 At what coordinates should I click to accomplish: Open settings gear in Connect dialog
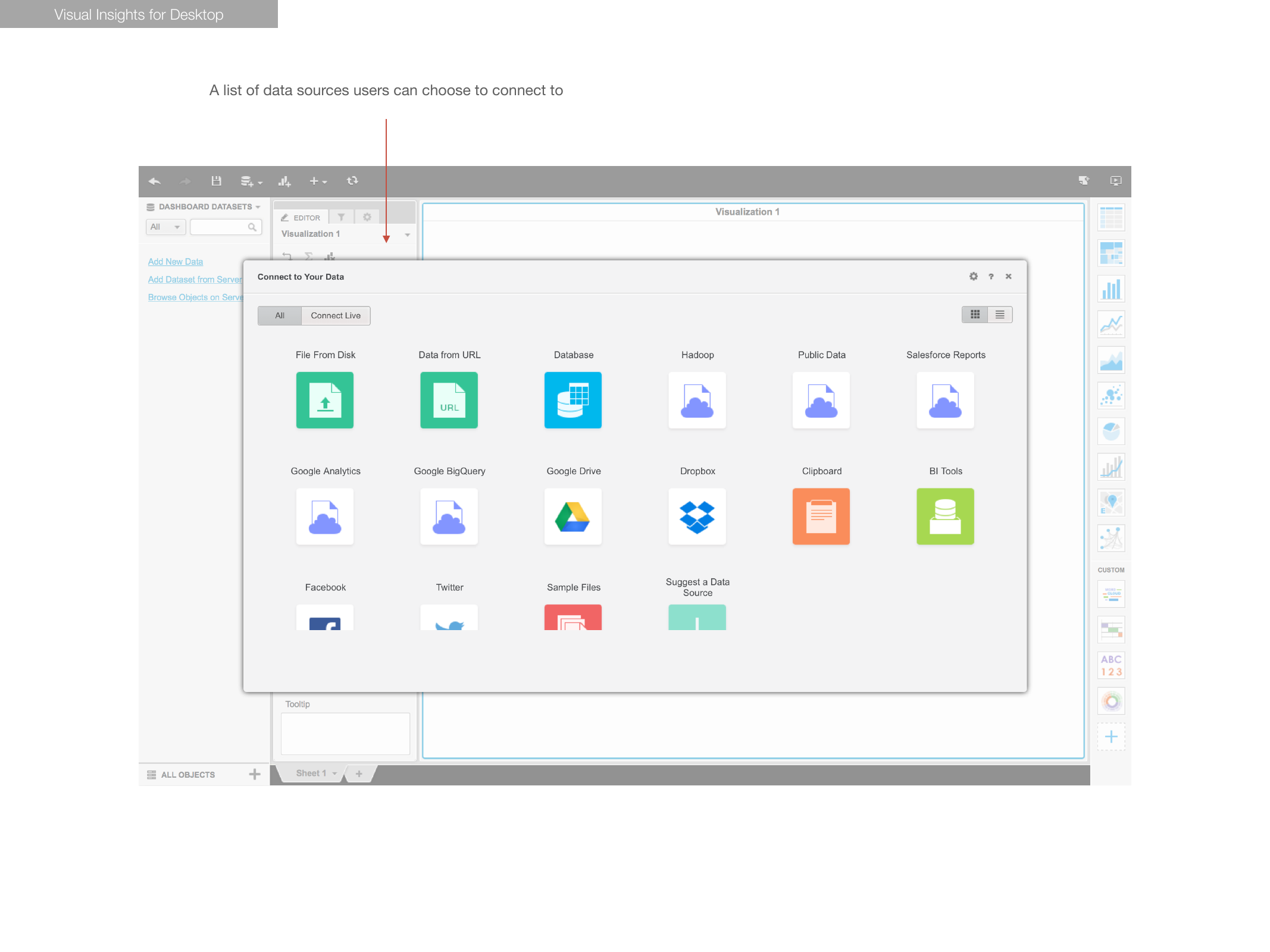coord(974,276)
